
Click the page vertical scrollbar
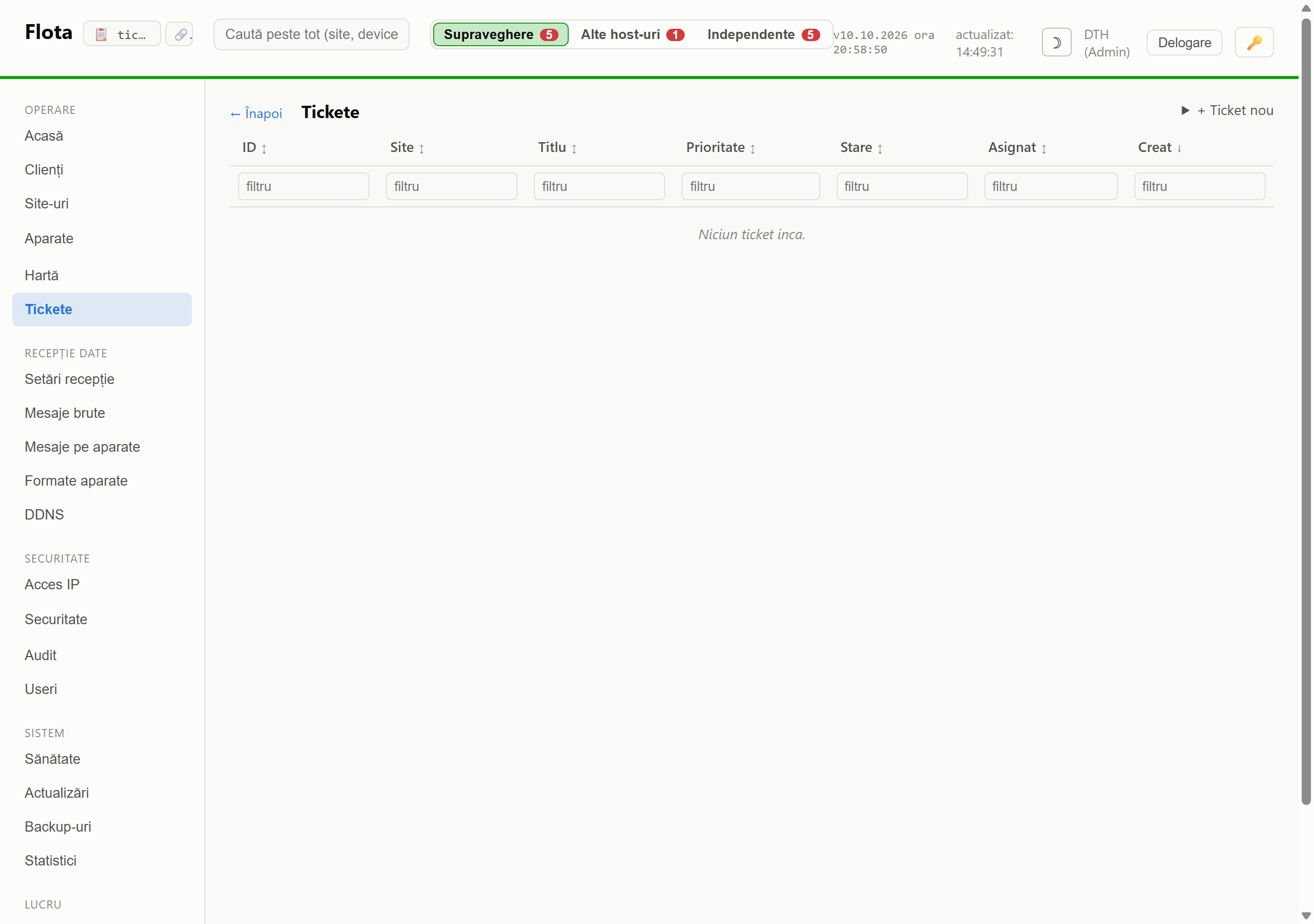pos(1306,412)
